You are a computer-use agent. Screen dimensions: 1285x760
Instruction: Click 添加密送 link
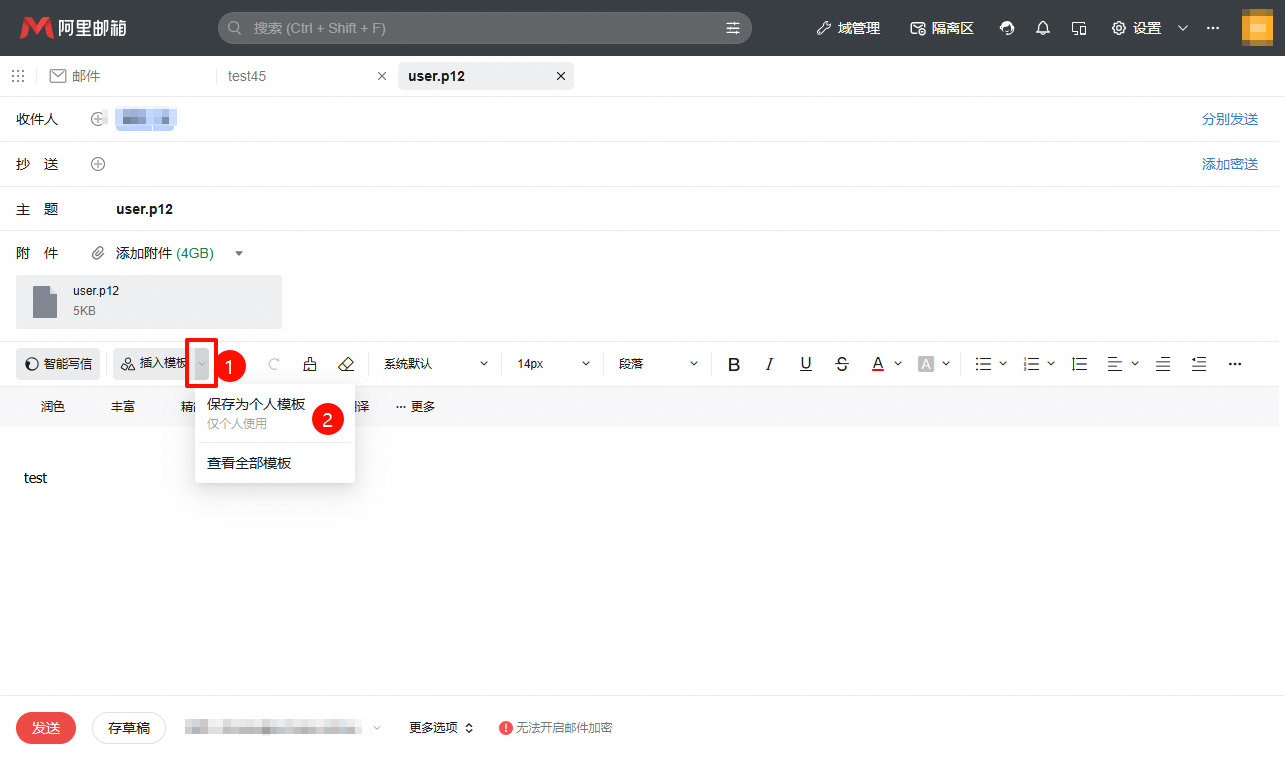click(x=1230, y=164)
